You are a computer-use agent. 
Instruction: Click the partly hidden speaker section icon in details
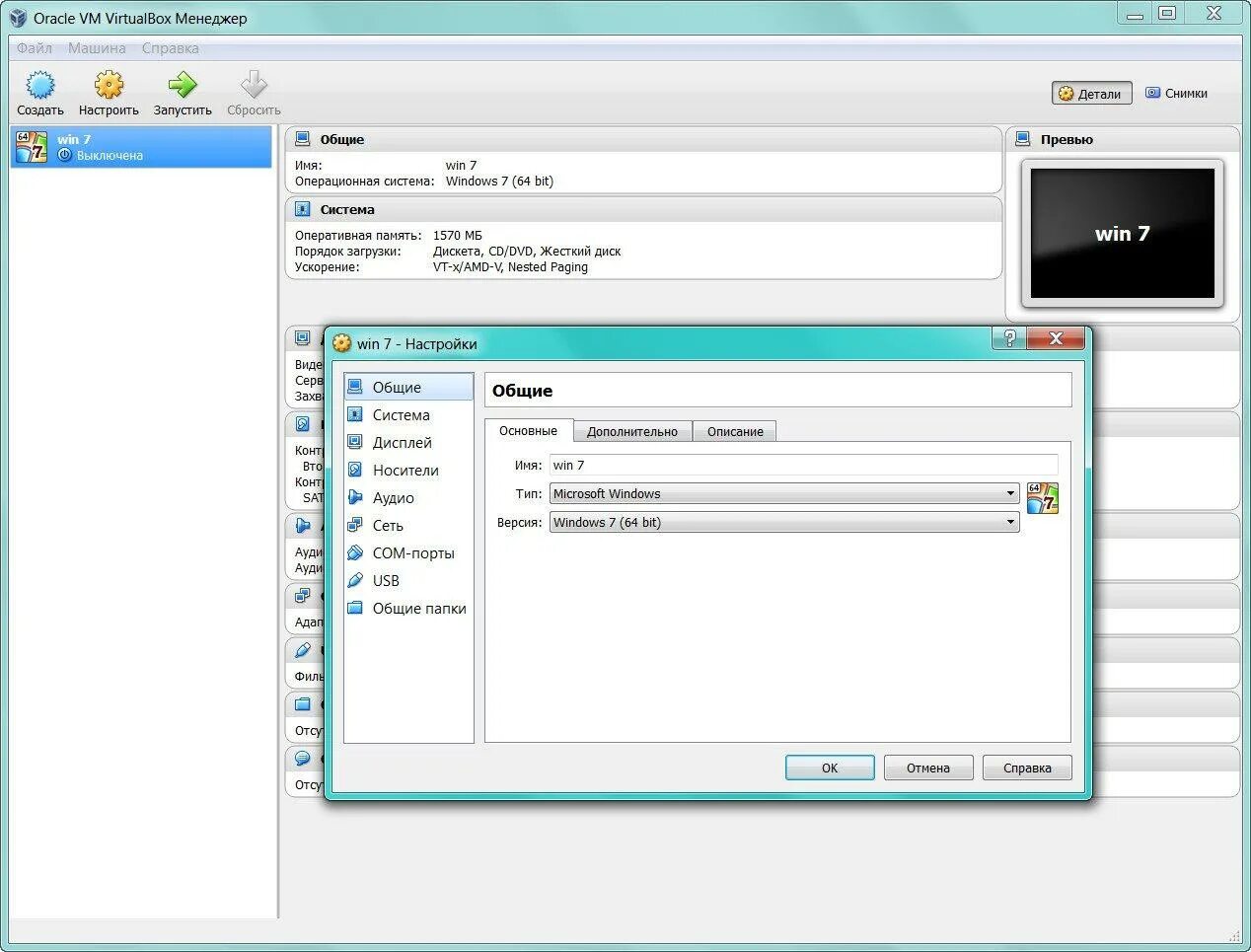click(303, 526)
